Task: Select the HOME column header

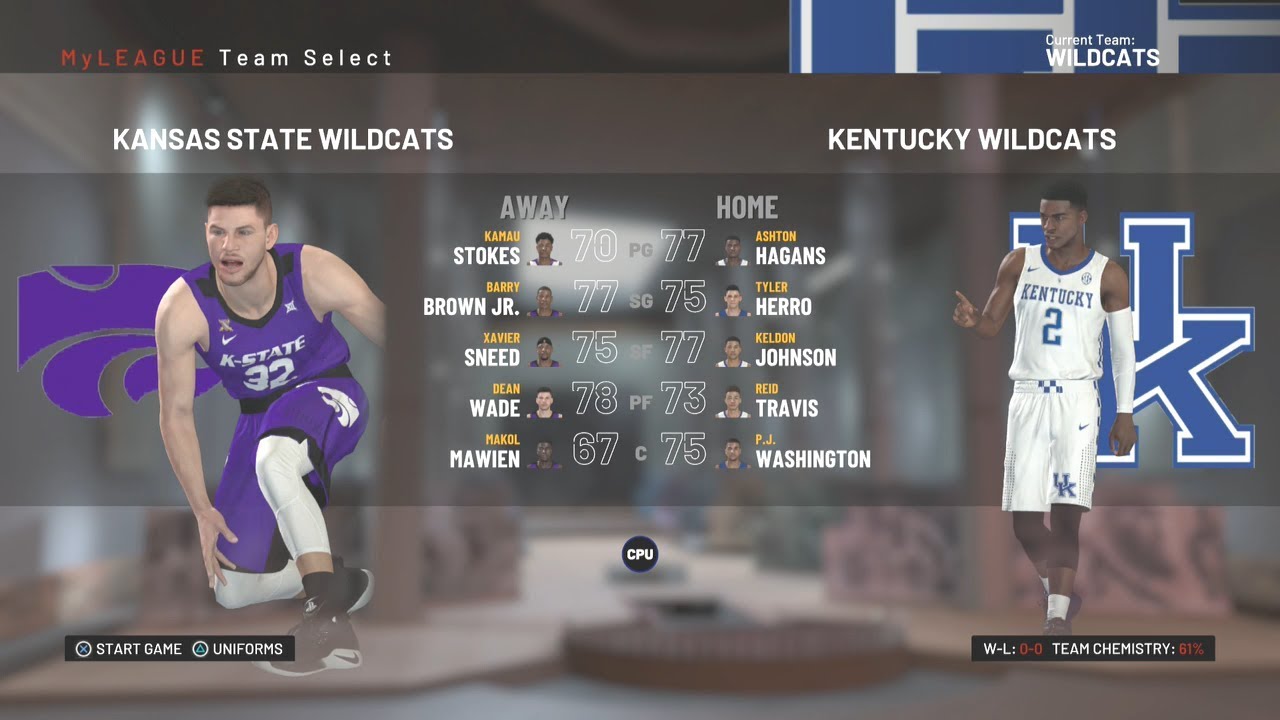Action: (x=747, y=207)
